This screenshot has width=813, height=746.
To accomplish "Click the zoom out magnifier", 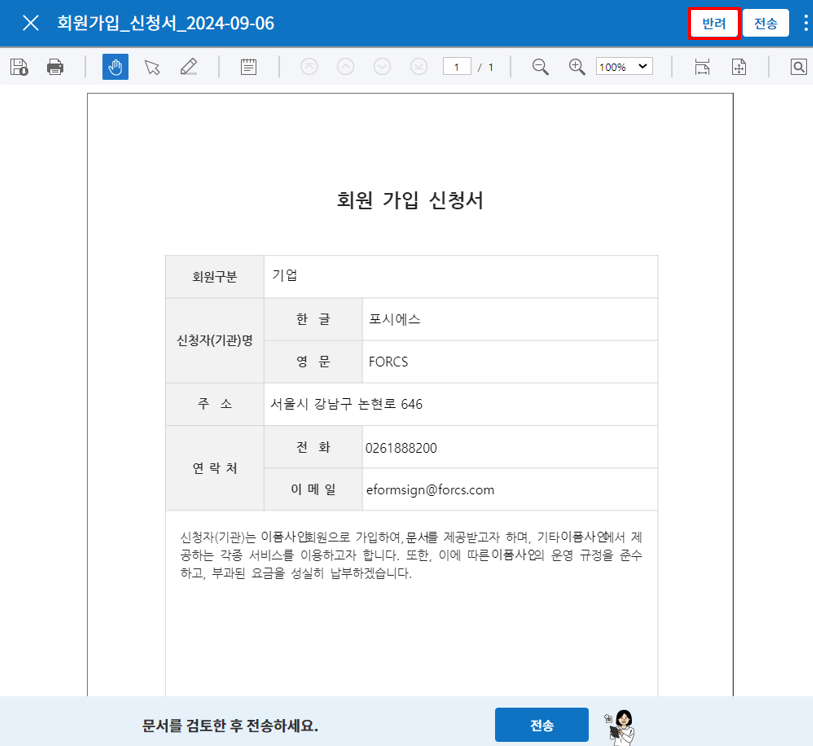I will click(x=540, y=67).
